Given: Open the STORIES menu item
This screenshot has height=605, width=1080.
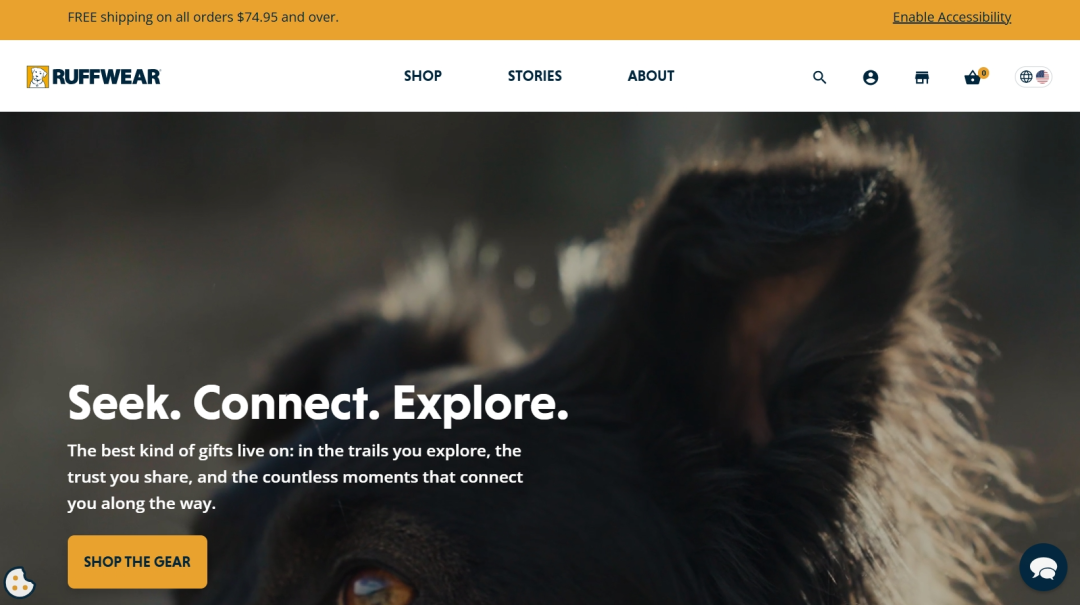Looking at the screenshot, I should 534,76.
